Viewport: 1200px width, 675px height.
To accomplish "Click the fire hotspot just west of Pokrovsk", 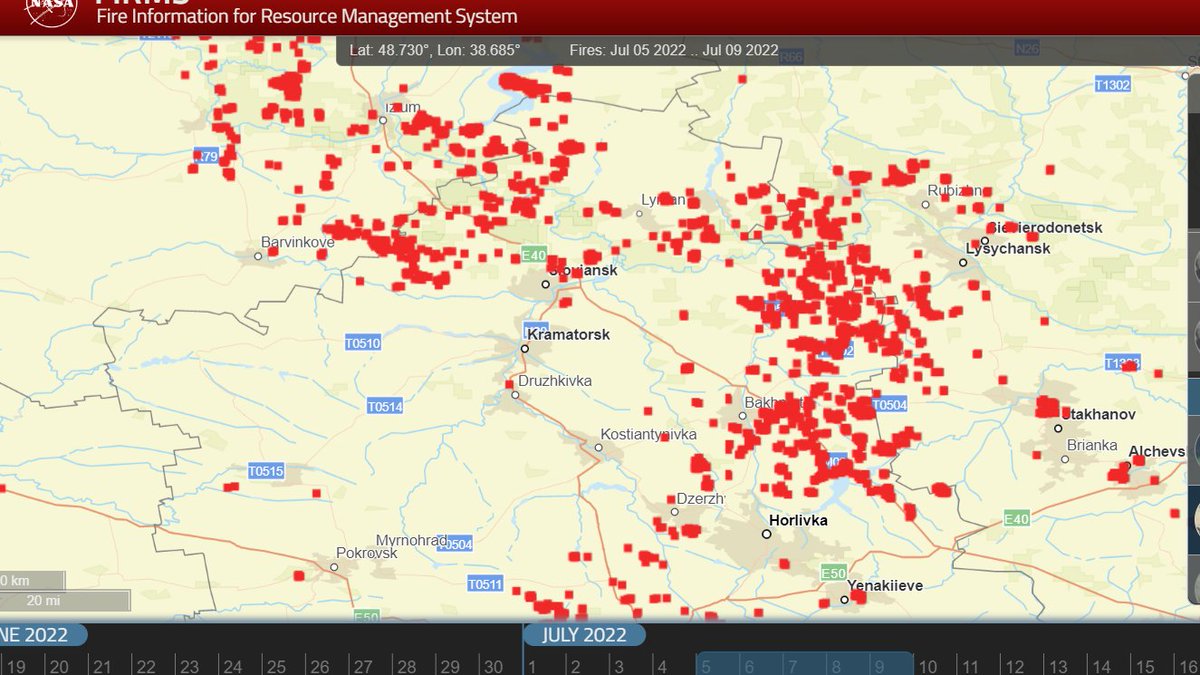I will (298, 575).
